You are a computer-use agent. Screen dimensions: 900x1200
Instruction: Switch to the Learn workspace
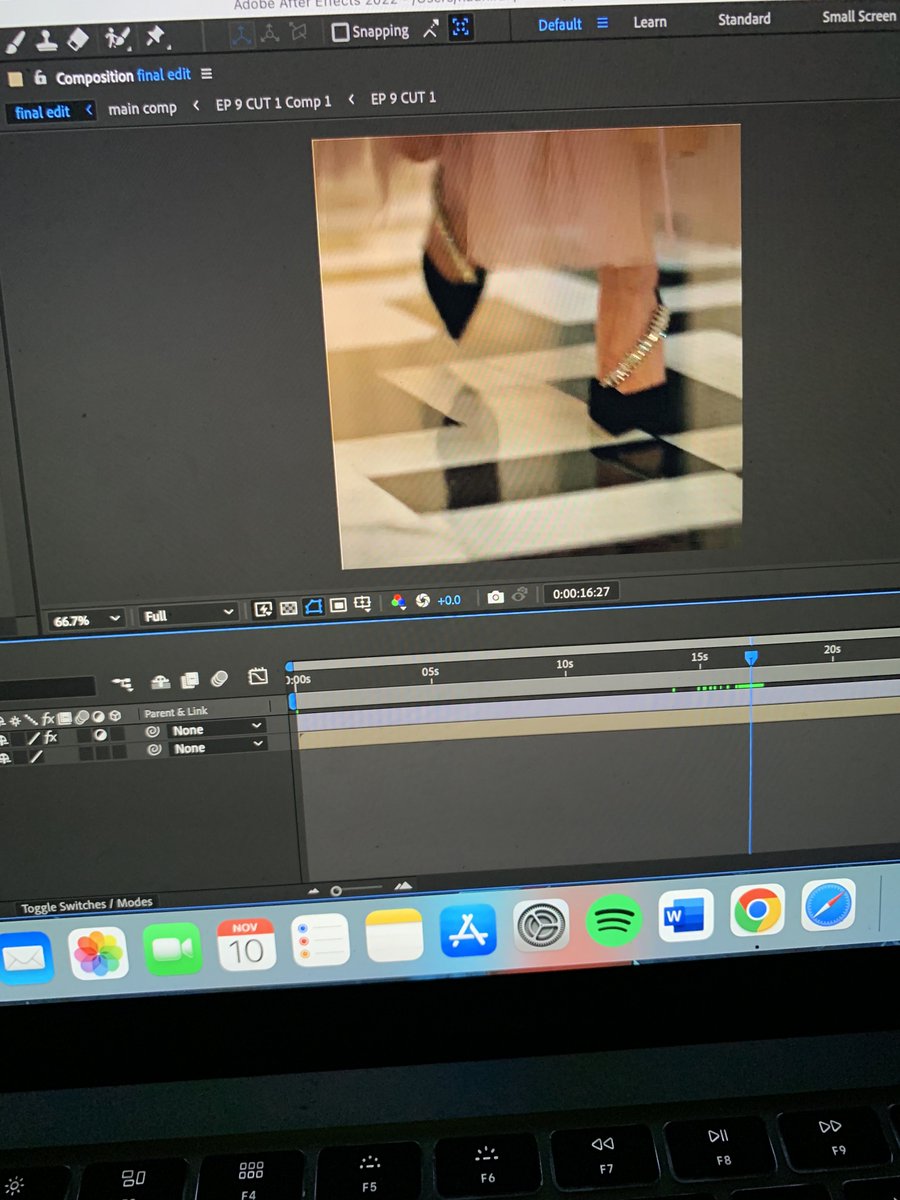tap(650, 21)
